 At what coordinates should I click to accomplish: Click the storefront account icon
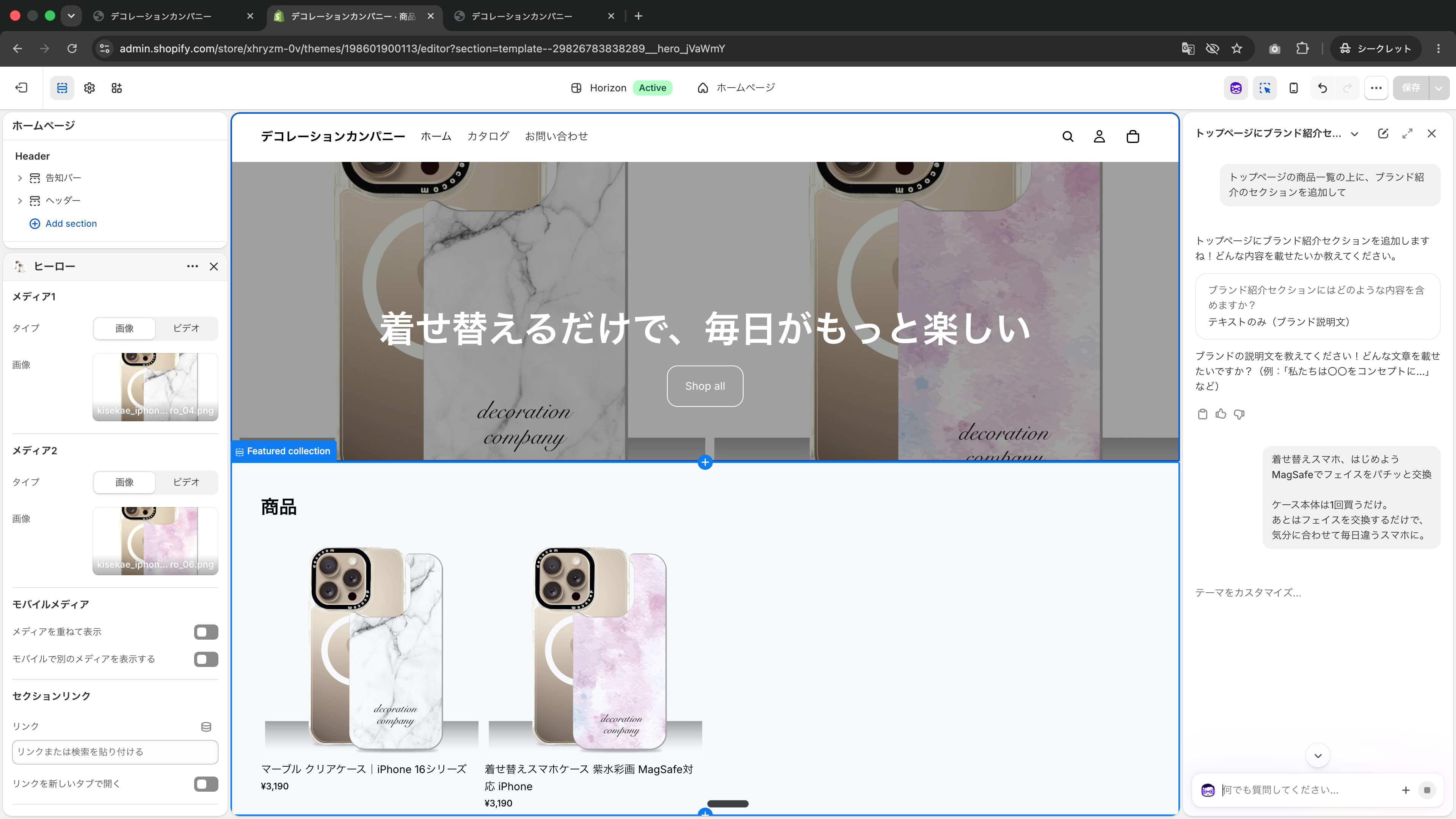click(1099, 136)
